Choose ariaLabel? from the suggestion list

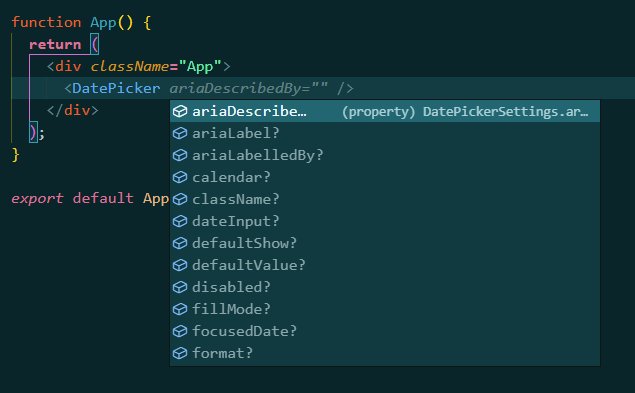pos(385,133)
